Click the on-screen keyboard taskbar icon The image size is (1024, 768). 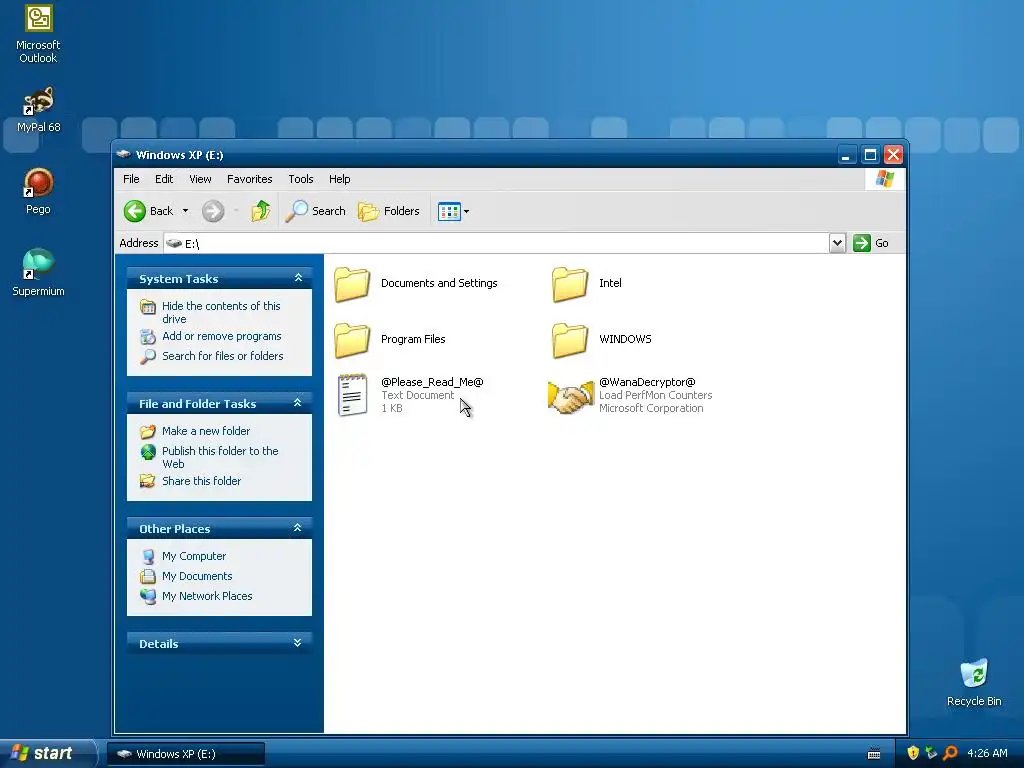point(874,754)
